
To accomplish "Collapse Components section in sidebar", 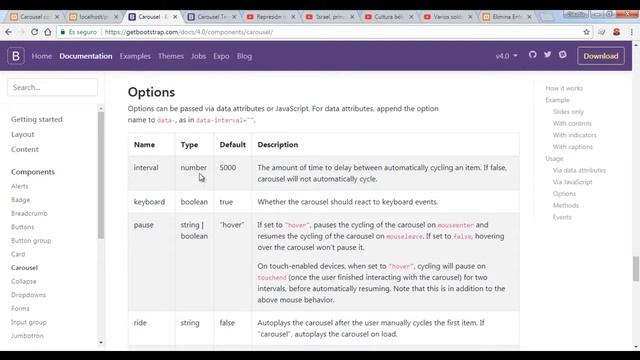I will pos(33,172).
